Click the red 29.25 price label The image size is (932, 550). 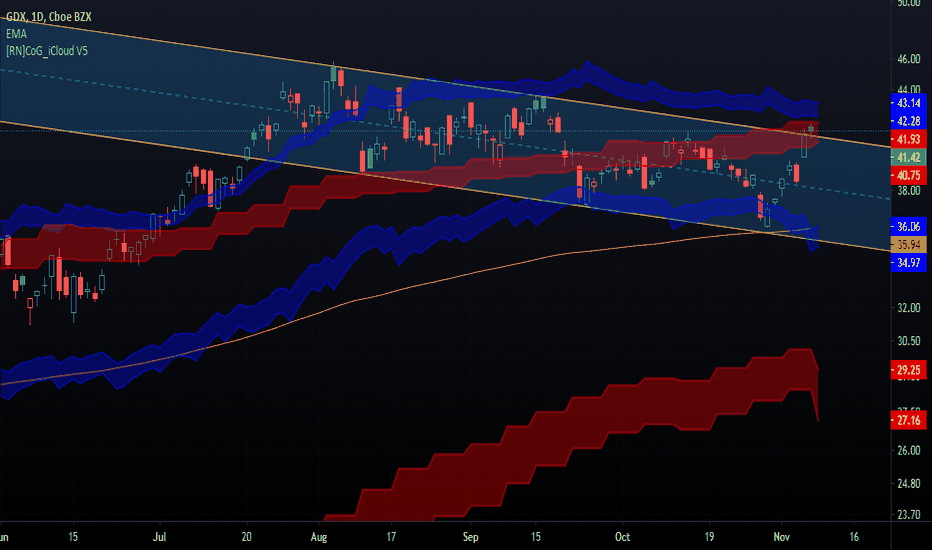(908, 370)
